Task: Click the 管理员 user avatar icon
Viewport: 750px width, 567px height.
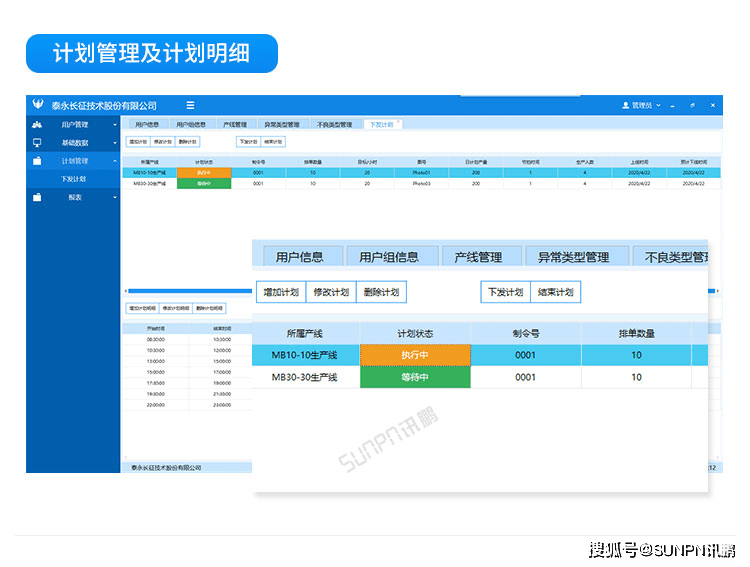Action: pos(625,105)
